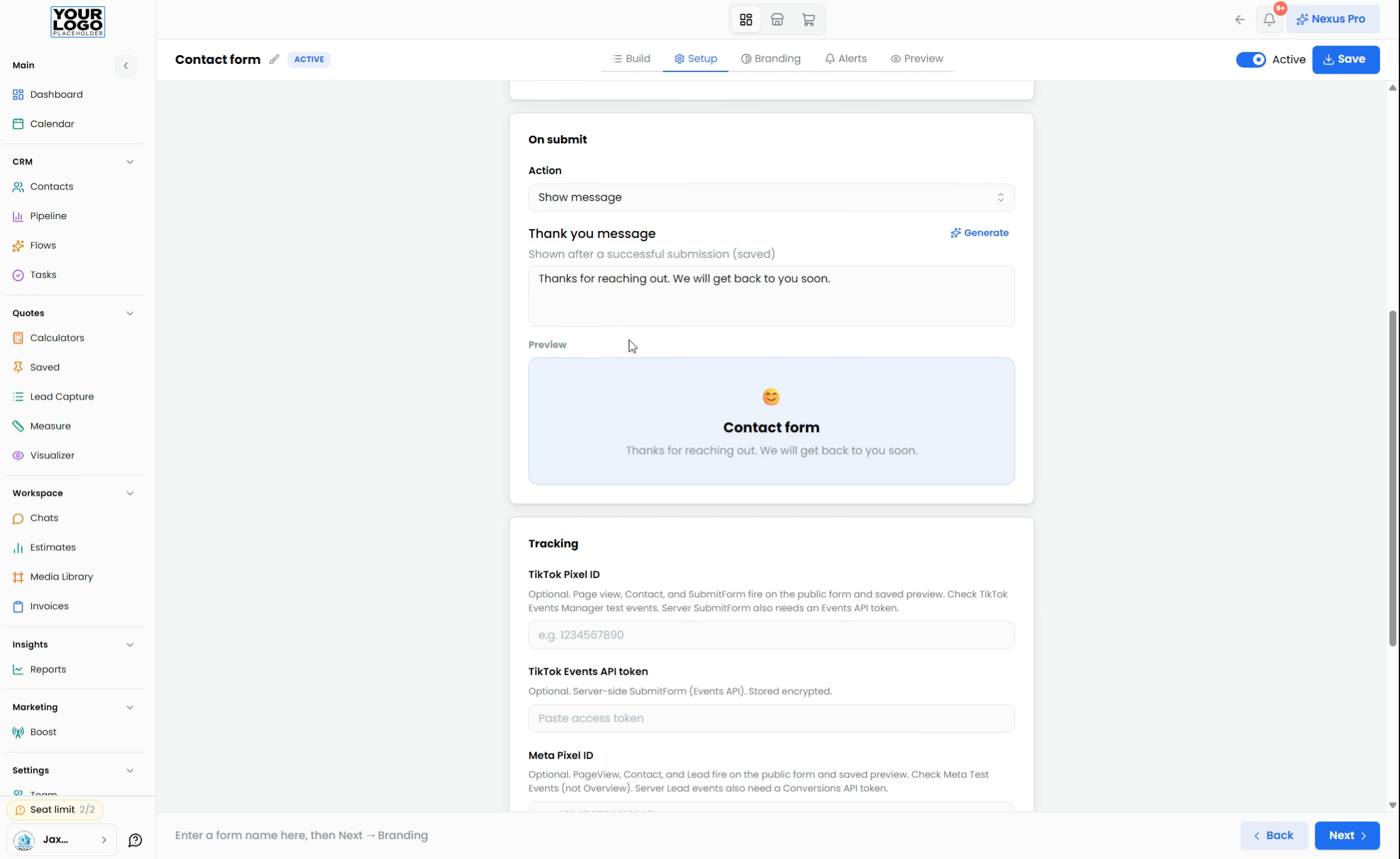This screenshot has width=1400, height=859.
Task: Click the vertical scrollbar thumb
Action: pos(1392,478)
